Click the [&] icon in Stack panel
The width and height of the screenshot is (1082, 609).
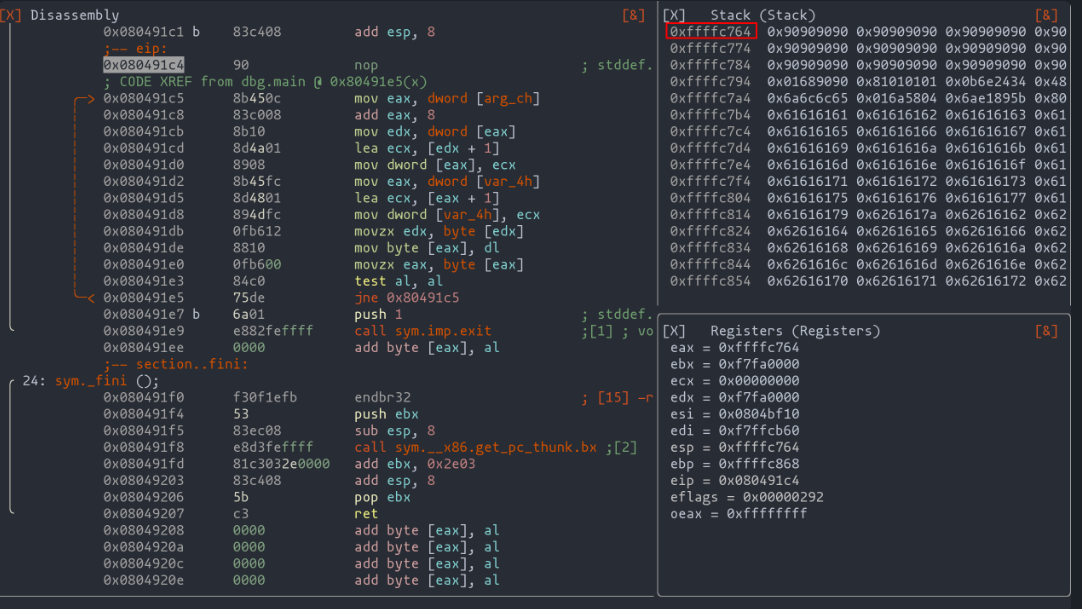(x=1046, y=15)
